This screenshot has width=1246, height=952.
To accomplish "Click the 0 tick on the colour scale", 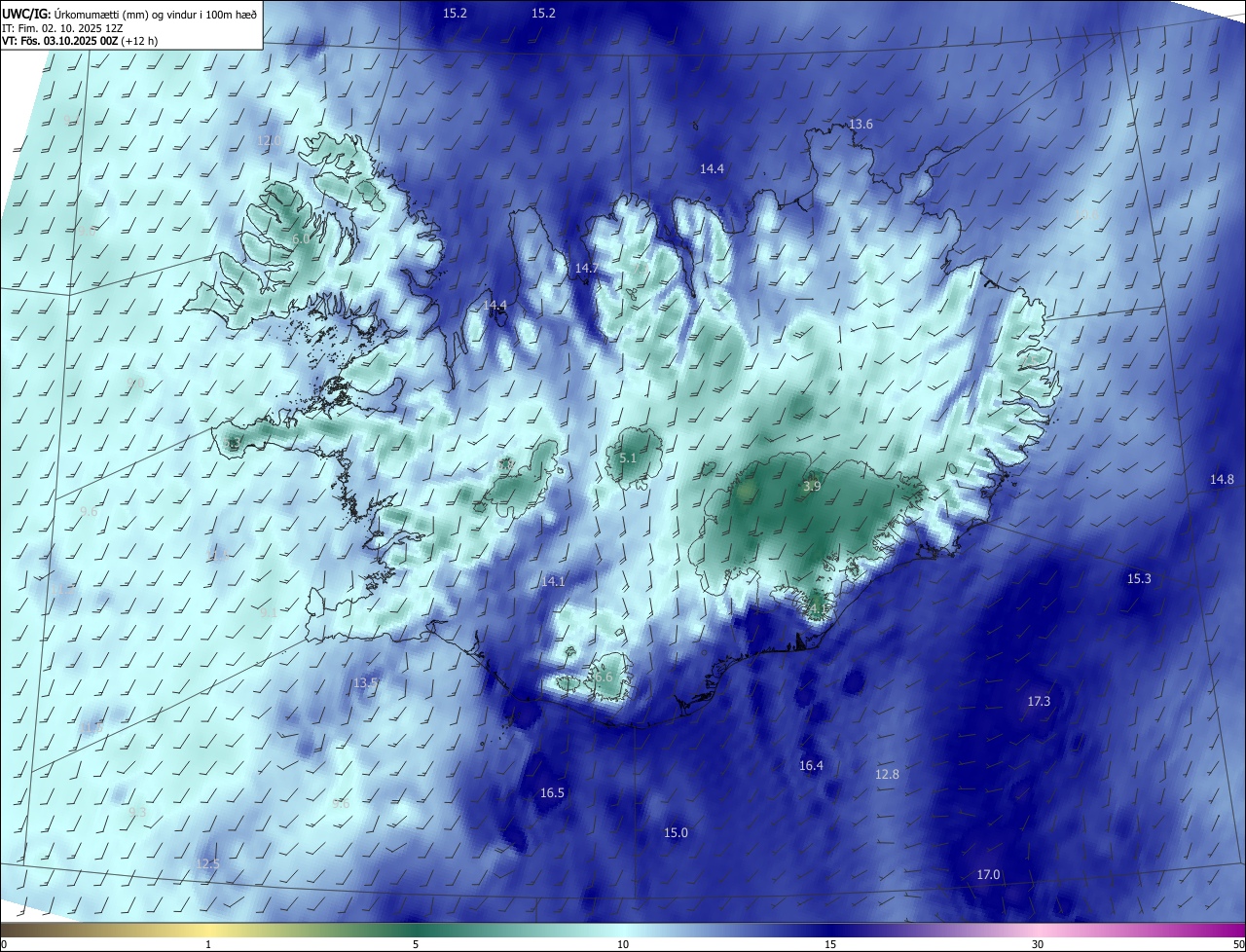I will tap(3, 944).
